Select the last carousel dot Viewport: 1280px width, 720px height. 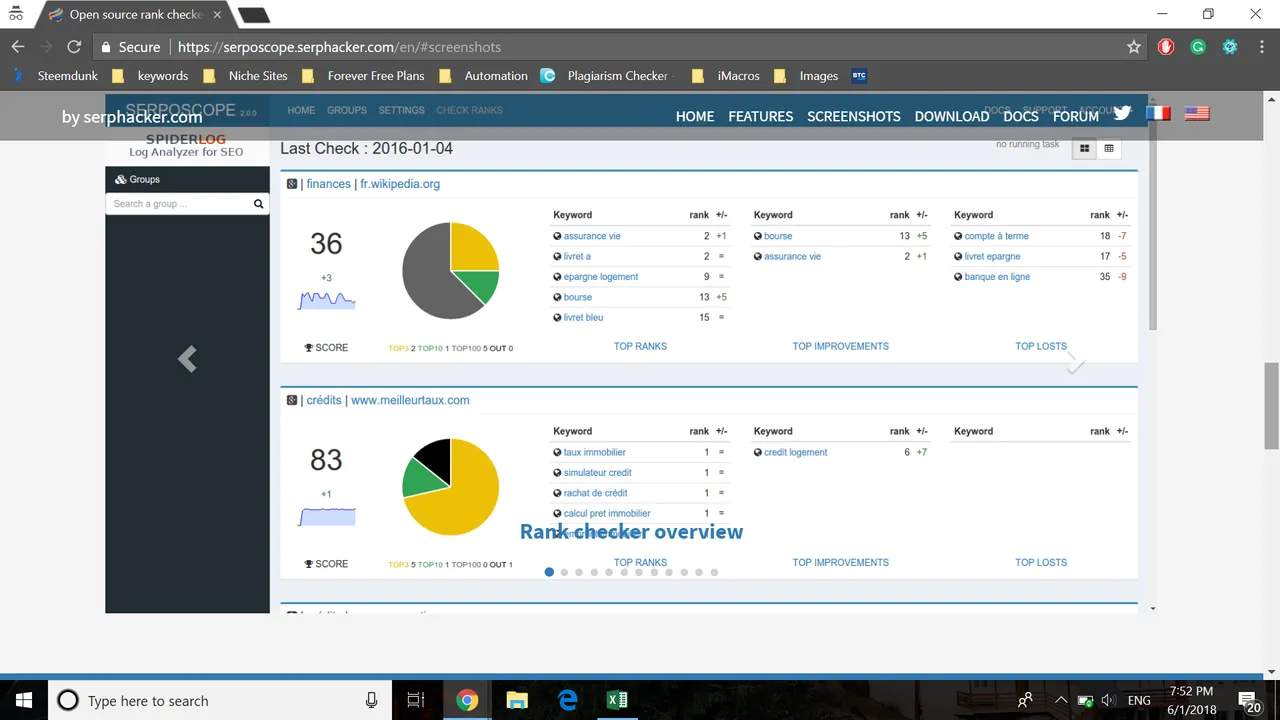[714, 572]
